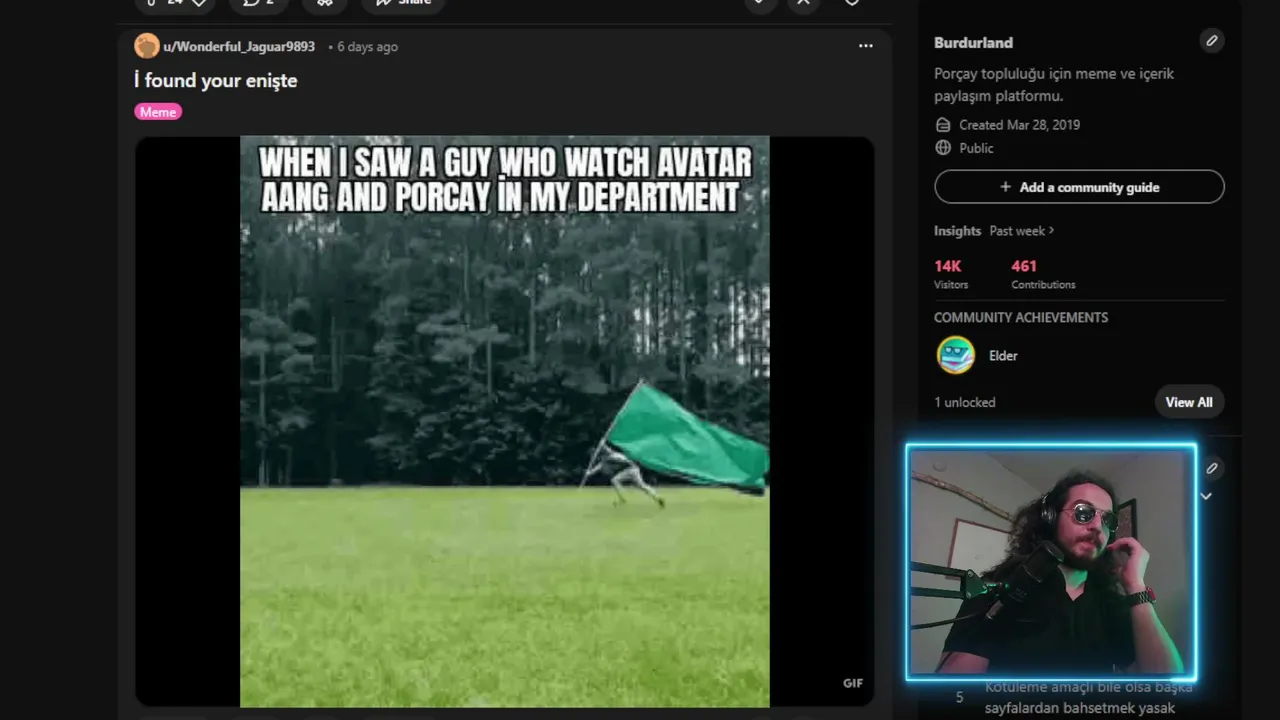Open the post's three-dot options menu
Screen dimensions: 1280x720
[x=866, y=46]
